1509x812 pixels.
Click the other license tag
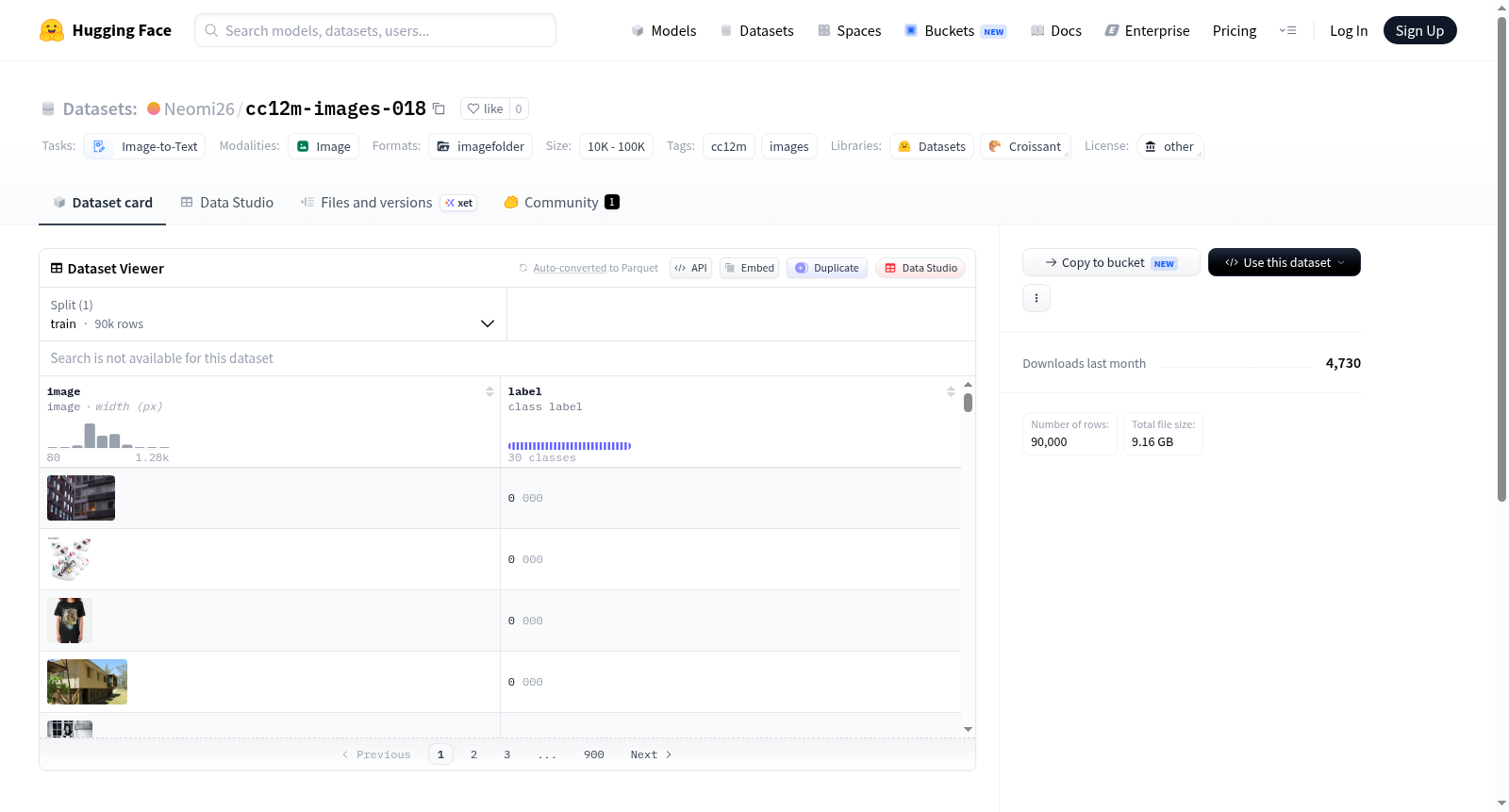1169,146
